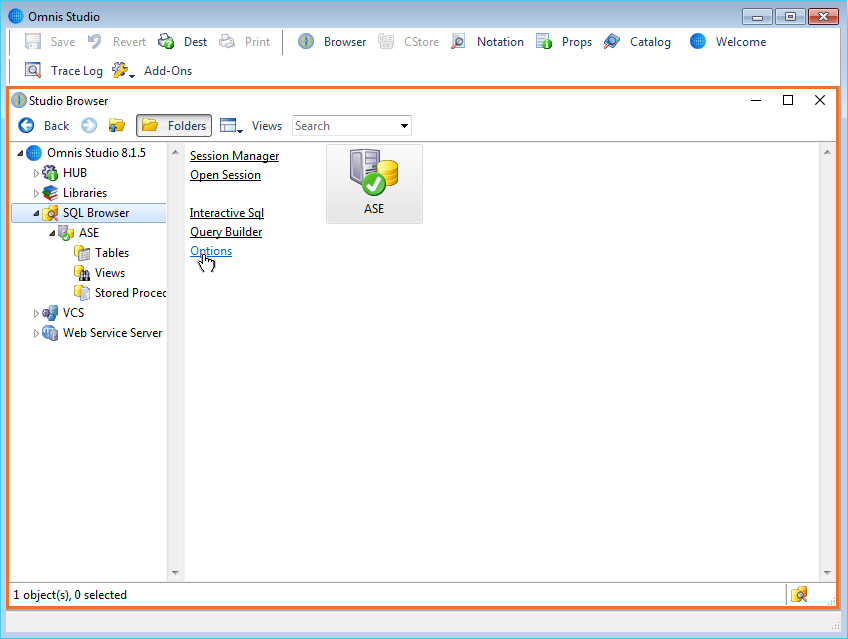Maximize the Studio Browser window
Viewport: 848px width, 639px height.
point(788,100)
